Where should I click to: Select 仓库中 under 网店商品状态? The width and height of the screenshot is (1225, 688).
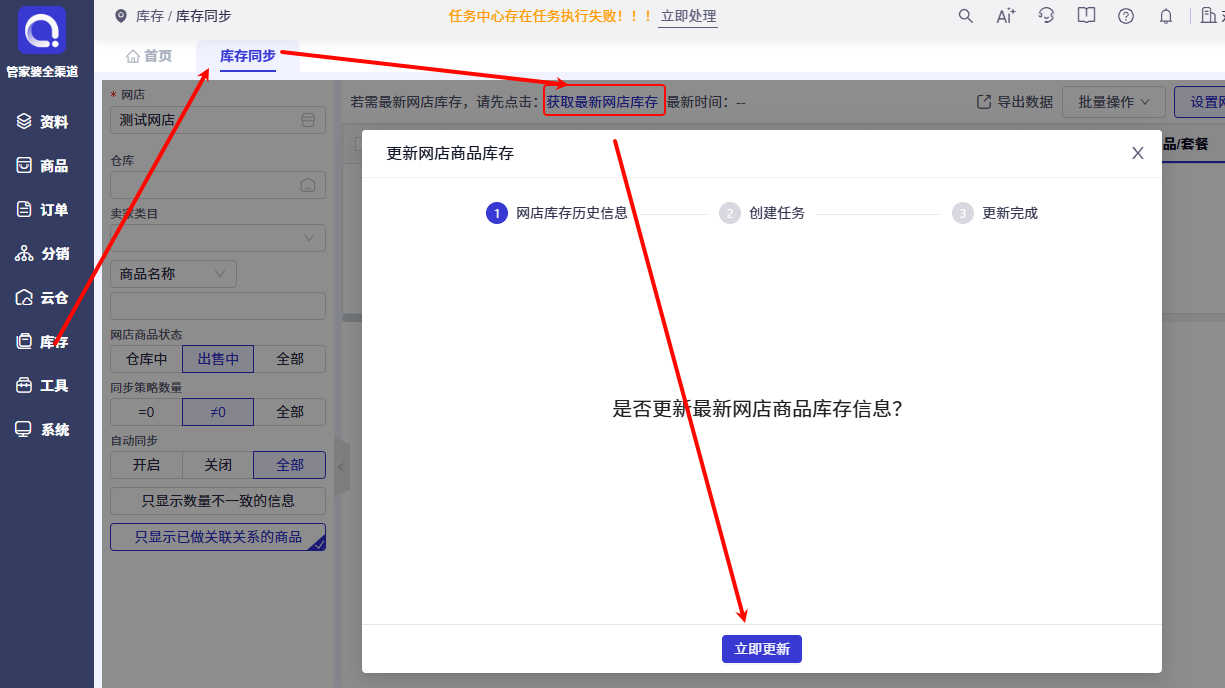click(x=146, y=359)
